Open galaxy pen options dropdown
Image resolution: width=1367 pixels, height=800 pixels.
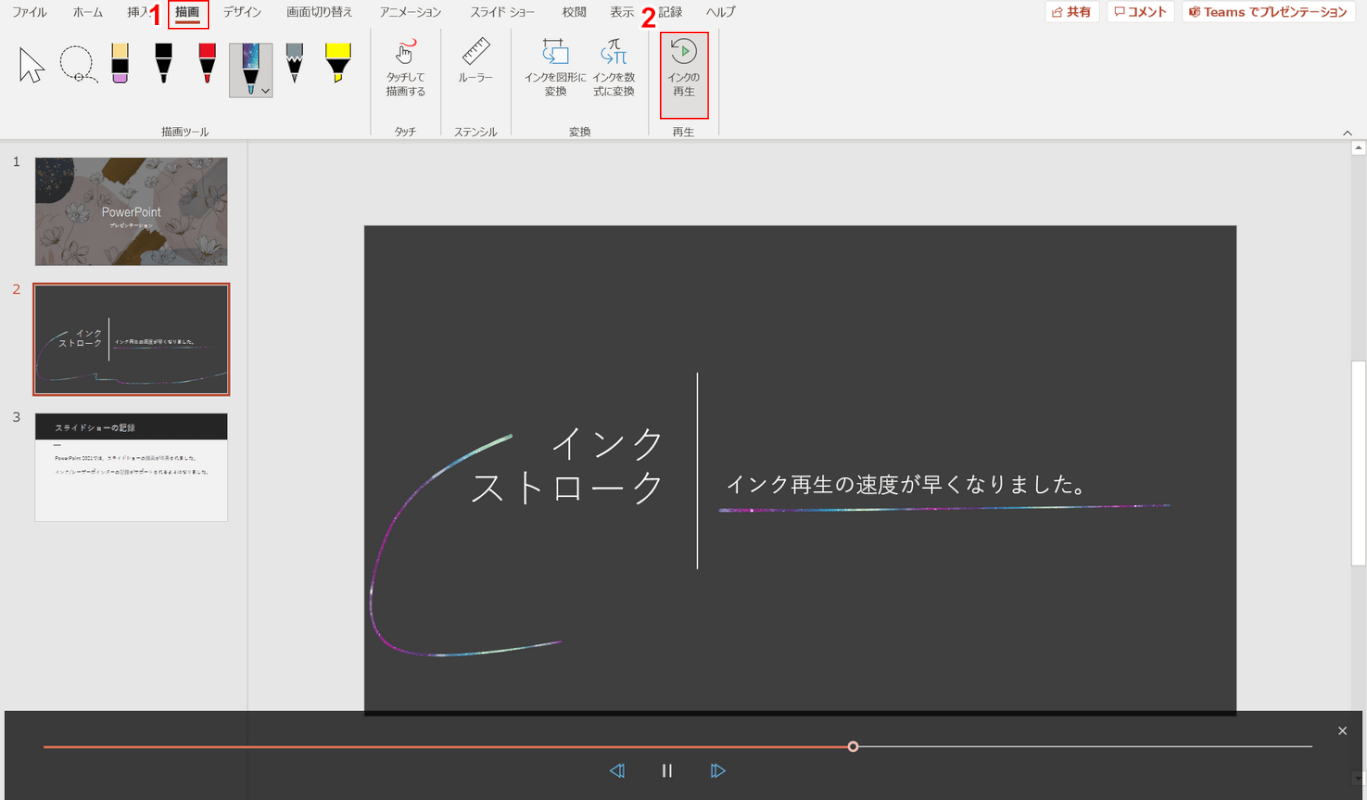click(265, 91)
